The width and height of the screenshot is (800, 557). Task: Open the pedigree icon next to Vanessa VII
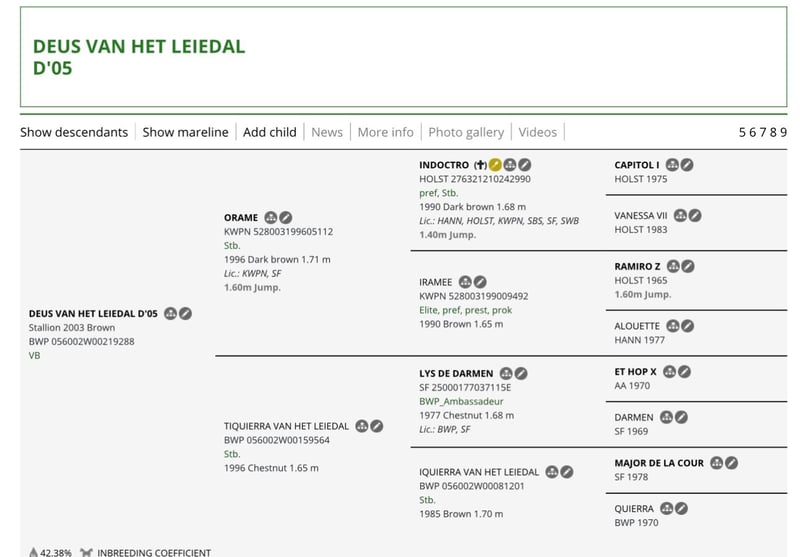tap(680, 215)
